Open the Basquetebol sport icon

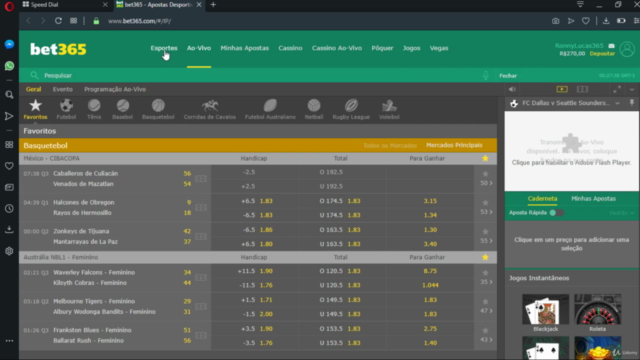point(158,109)
